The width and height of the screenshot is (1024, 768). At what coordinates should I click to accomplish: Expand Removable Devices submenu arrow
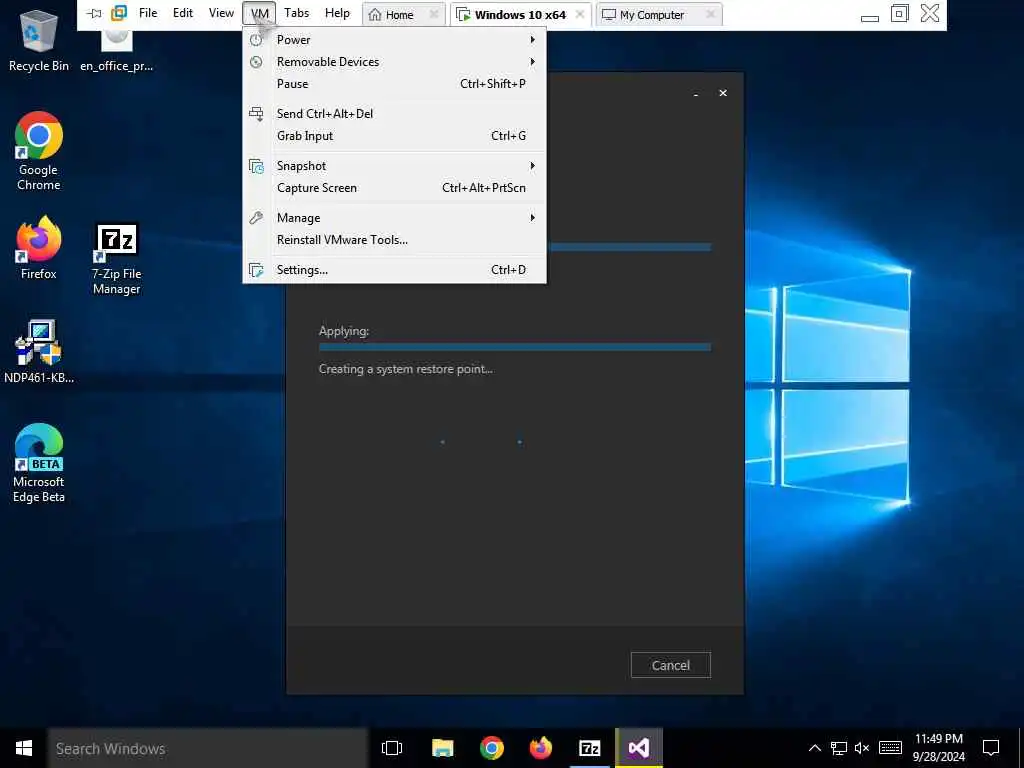pyautogui.click(x=533, y=61)
